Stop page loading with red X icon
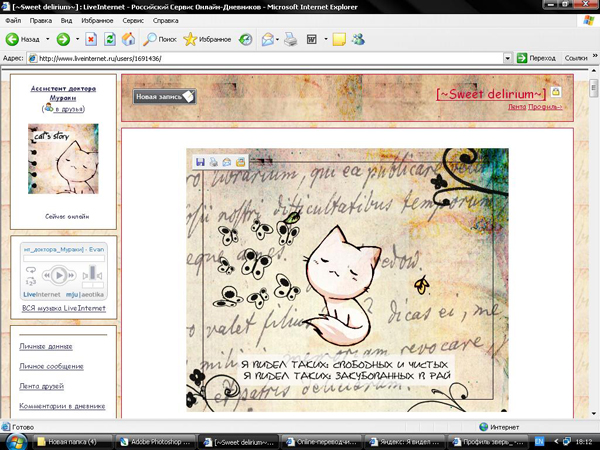Image resolution: width=600 pixels, height=450 pixels. pos(91,39)
